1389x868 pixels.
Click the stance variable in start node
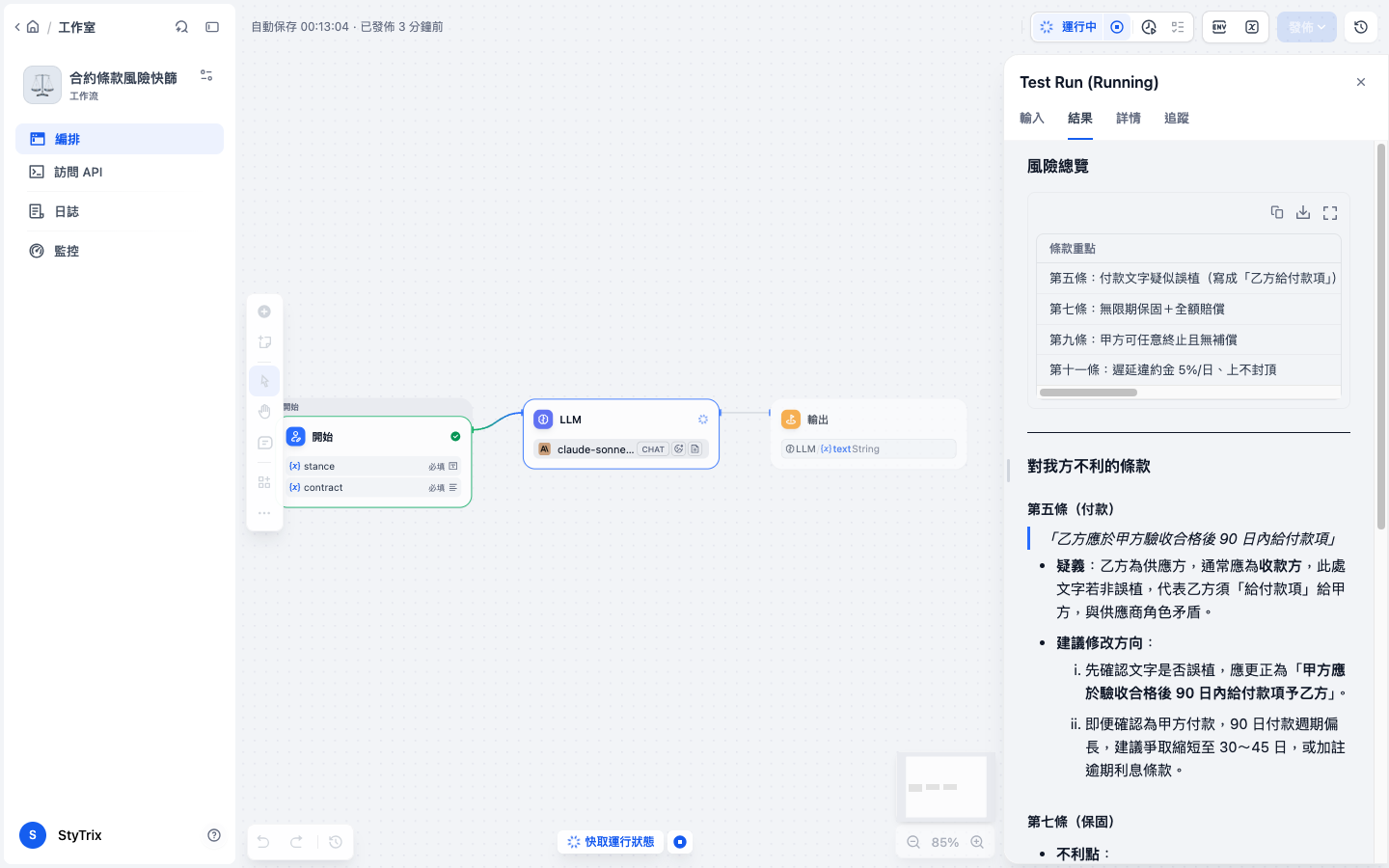click(374, 466)
